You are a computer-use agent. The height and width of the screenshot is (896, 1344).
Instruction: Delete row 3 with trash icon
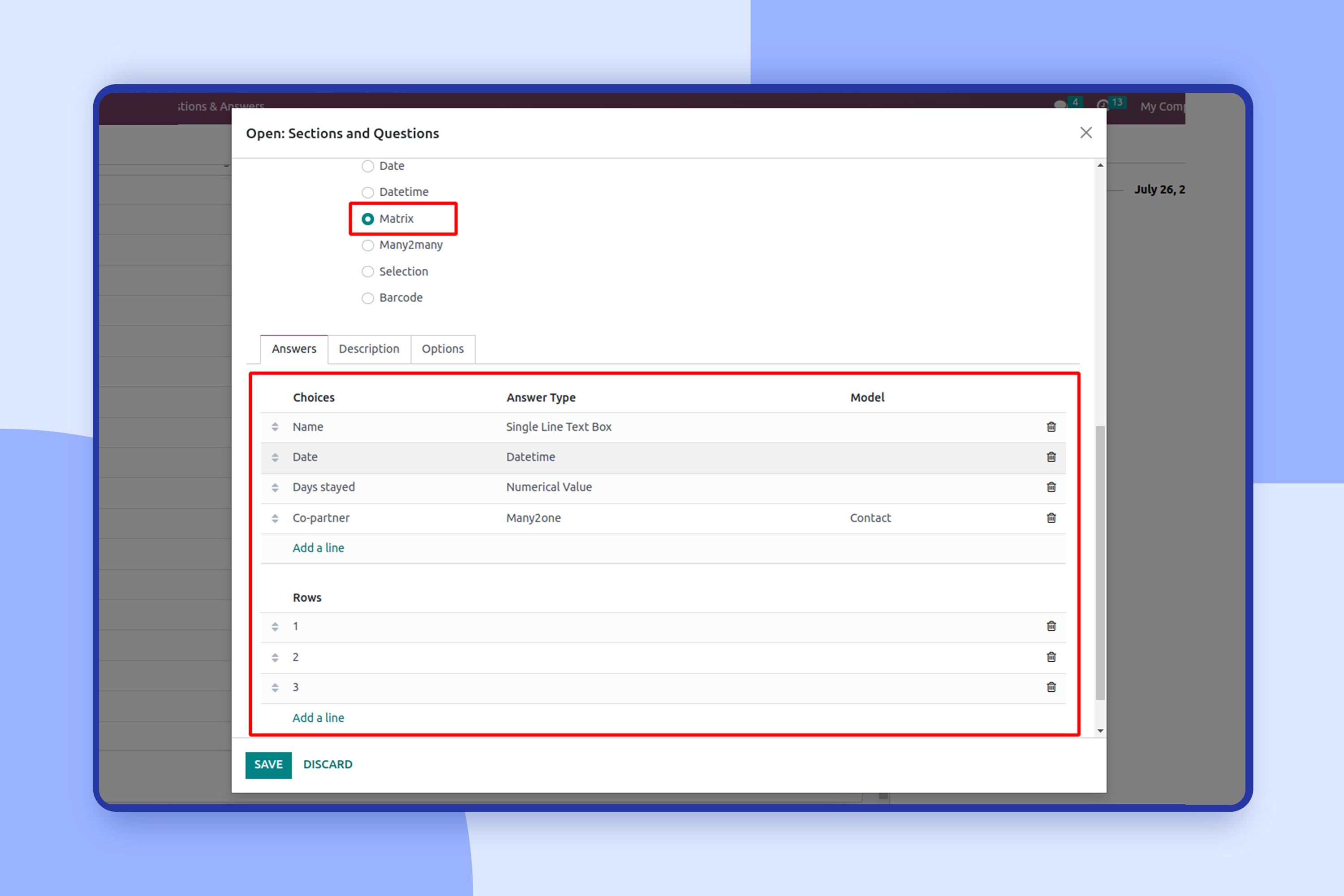1051,687
